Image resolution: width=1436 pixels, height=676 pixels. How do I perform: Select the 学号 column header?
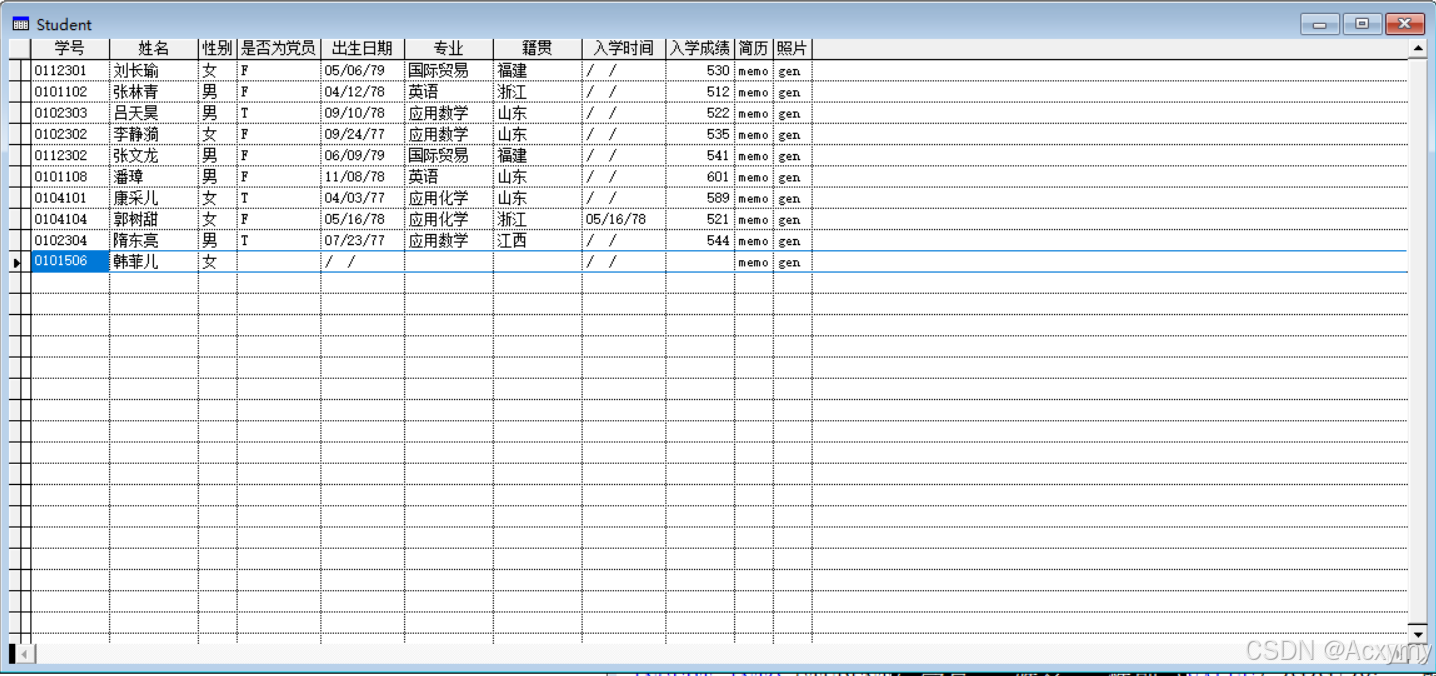(70, 48)
